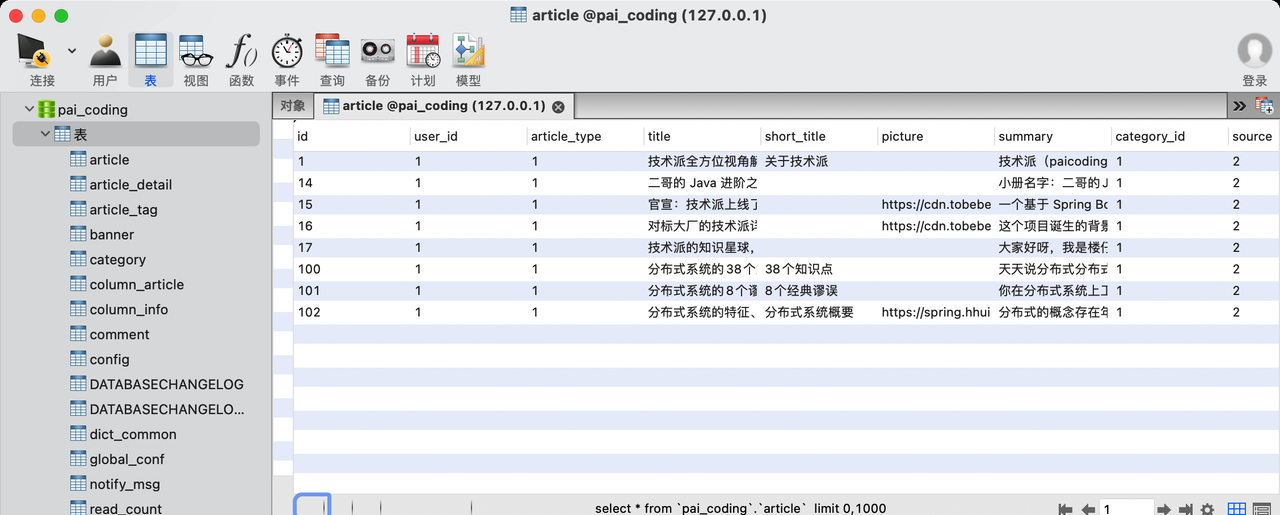
Task: Open the 函数 functions section
Action: 241,60
